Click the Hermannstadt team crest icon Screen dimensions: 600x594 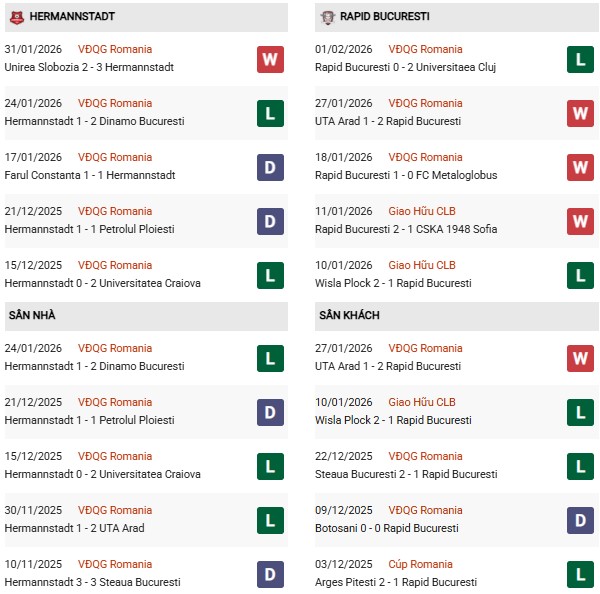[16, 17]
